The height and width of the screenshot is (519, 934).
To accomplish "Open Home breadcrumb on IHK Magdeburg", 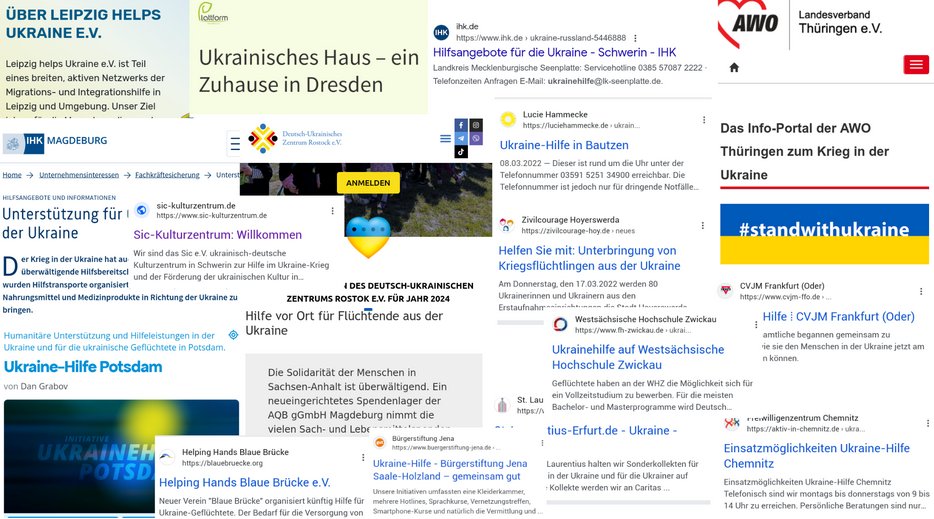I will click(12, 175).
